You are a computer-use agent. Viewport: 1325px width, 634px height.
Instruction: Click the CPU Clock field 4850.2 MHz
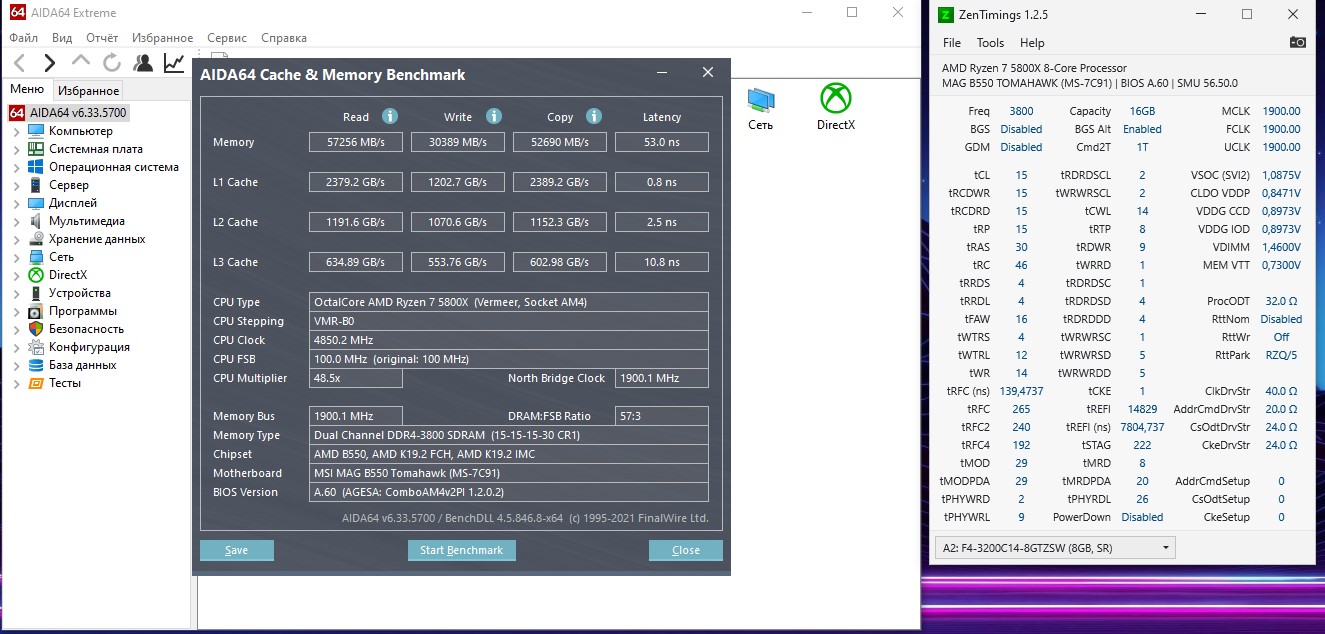[x=509, y=340]
